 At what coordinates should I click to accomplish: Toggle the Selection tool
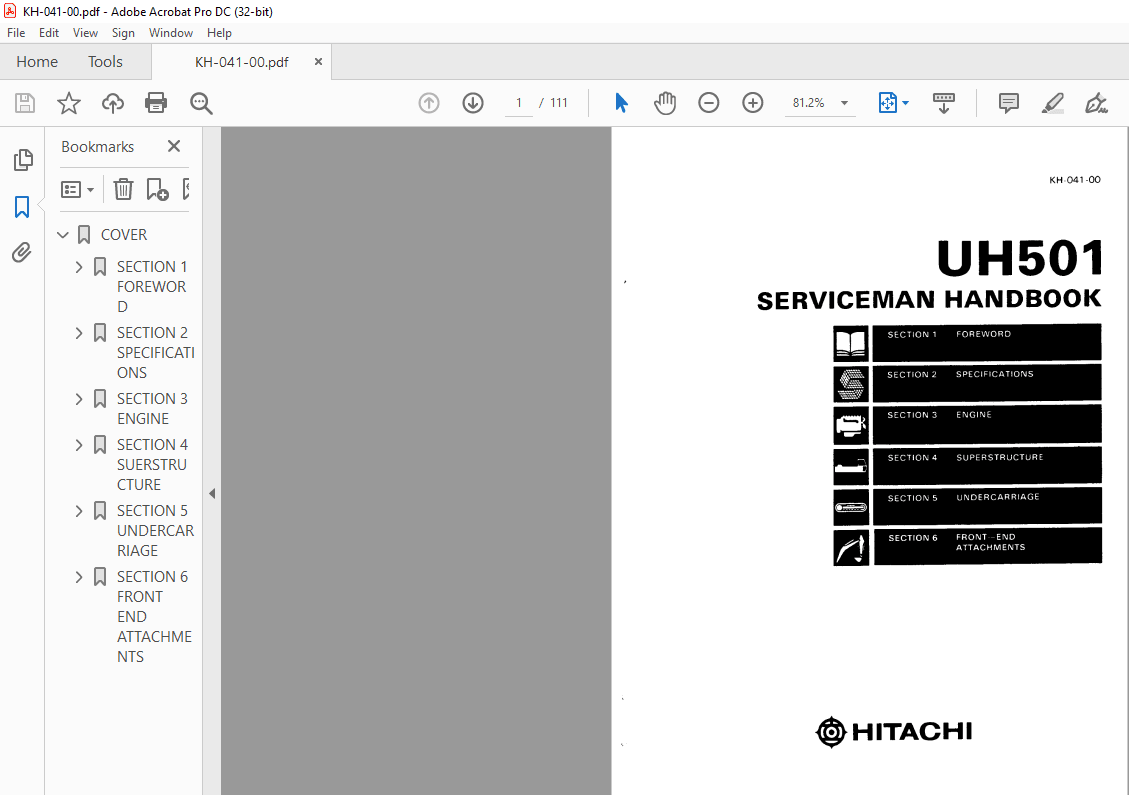point(621,103)
